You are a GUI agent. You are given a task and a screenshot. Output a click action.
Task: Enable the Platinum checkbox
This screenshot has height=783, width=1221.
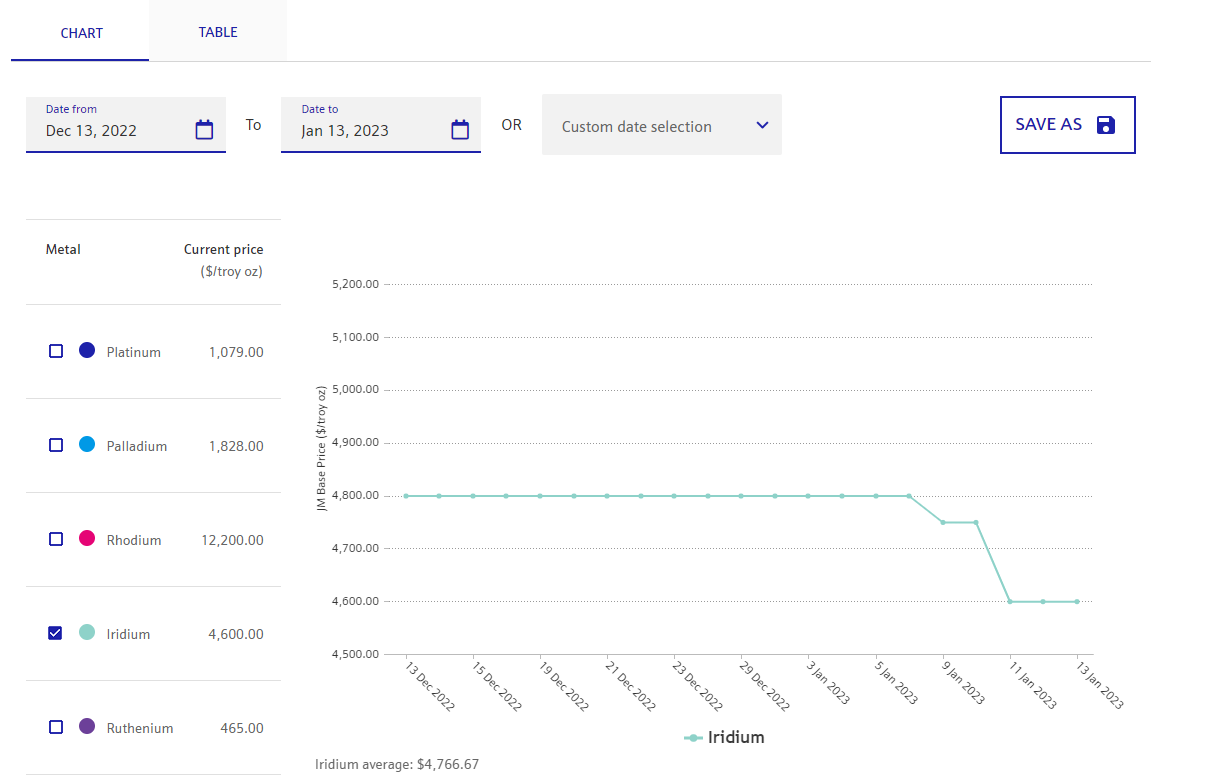56,351
